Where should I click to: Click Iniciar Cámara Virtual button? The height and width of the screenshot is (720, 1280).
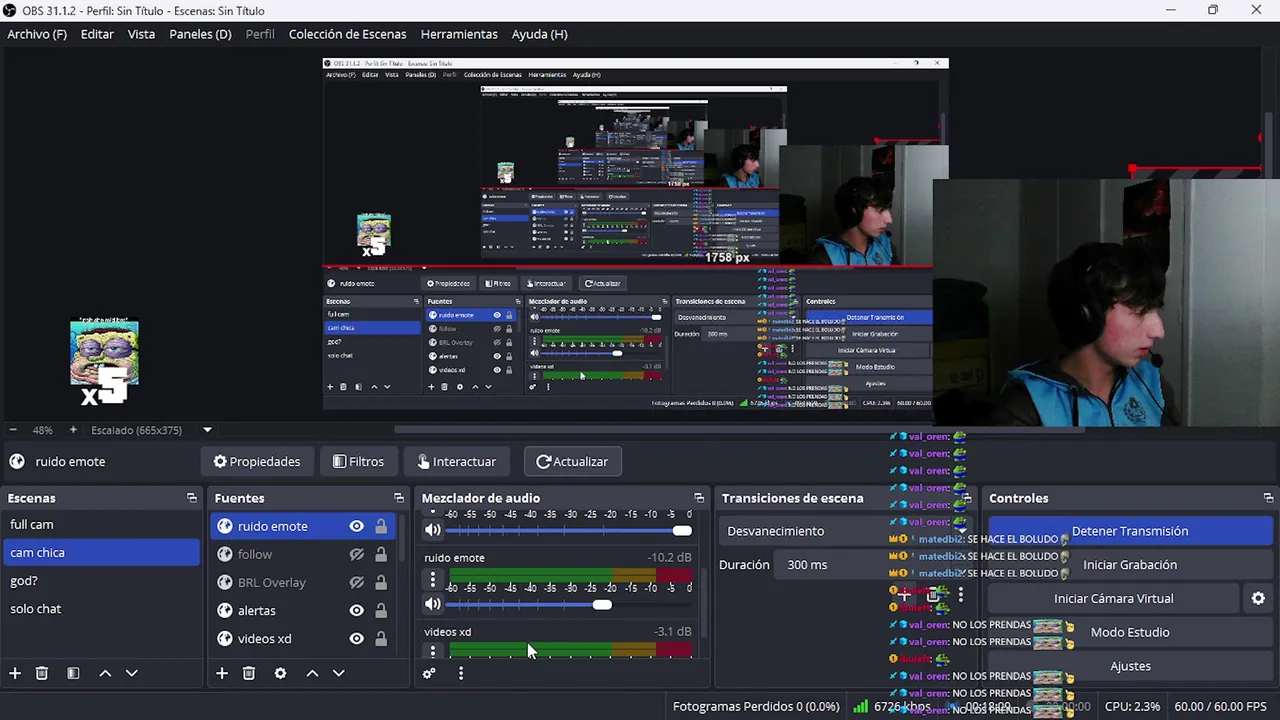point(1113,598)
